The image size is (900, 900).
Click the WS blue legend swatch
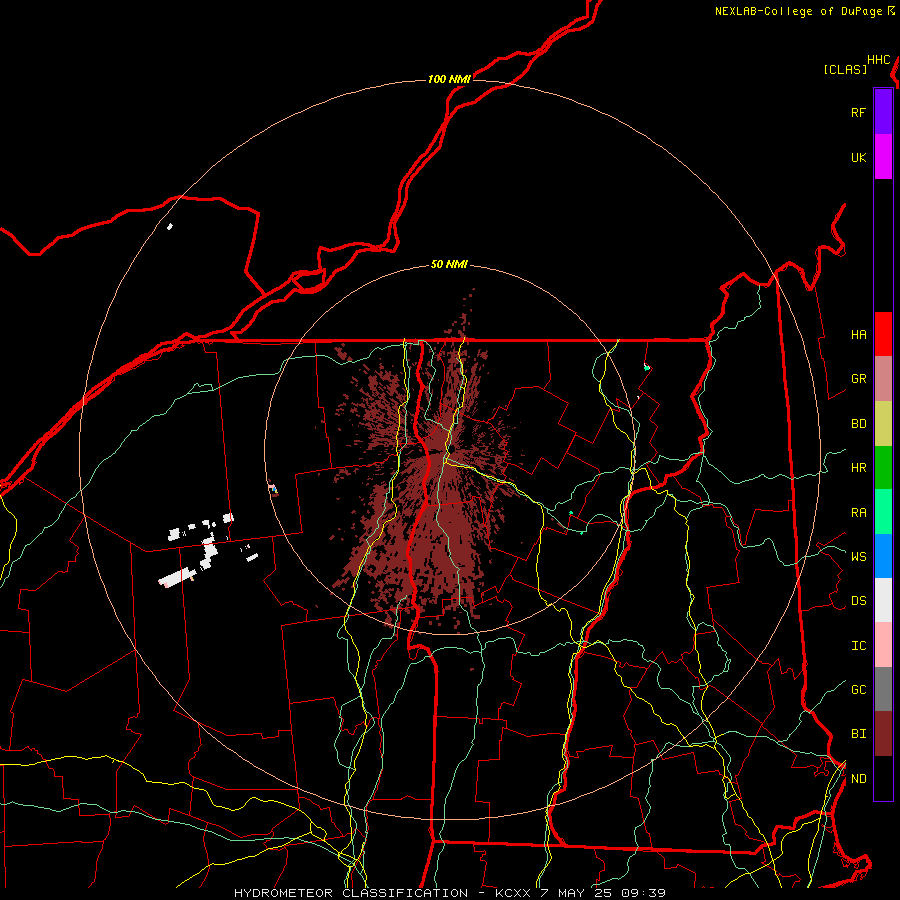tap(883, 556)
